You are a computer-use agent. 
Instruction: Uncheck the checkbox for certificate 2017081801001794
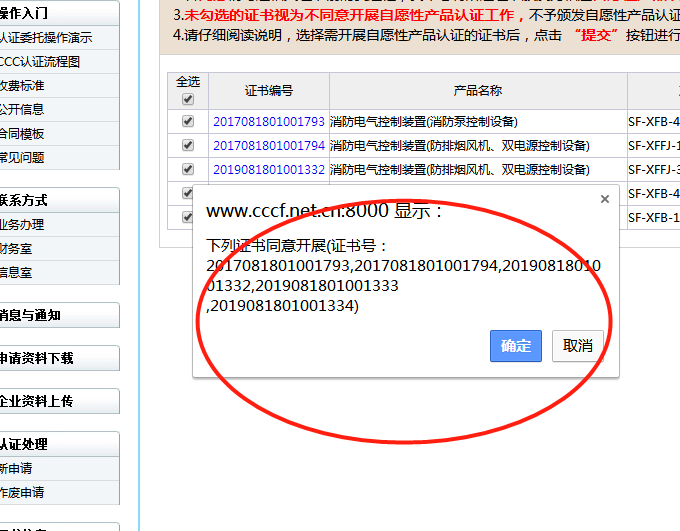click(x=188, y=146)
